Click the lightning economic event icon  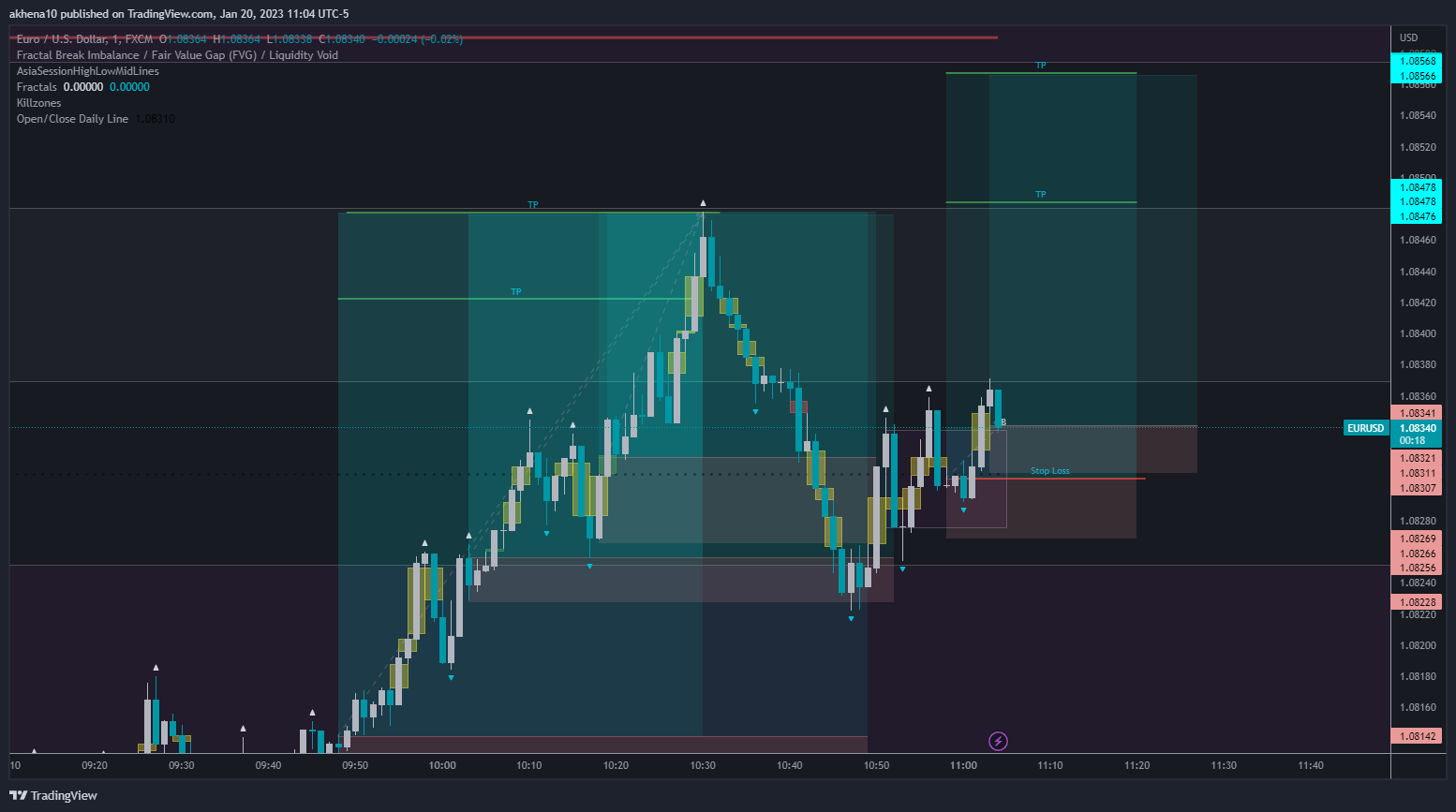[998, 742]
